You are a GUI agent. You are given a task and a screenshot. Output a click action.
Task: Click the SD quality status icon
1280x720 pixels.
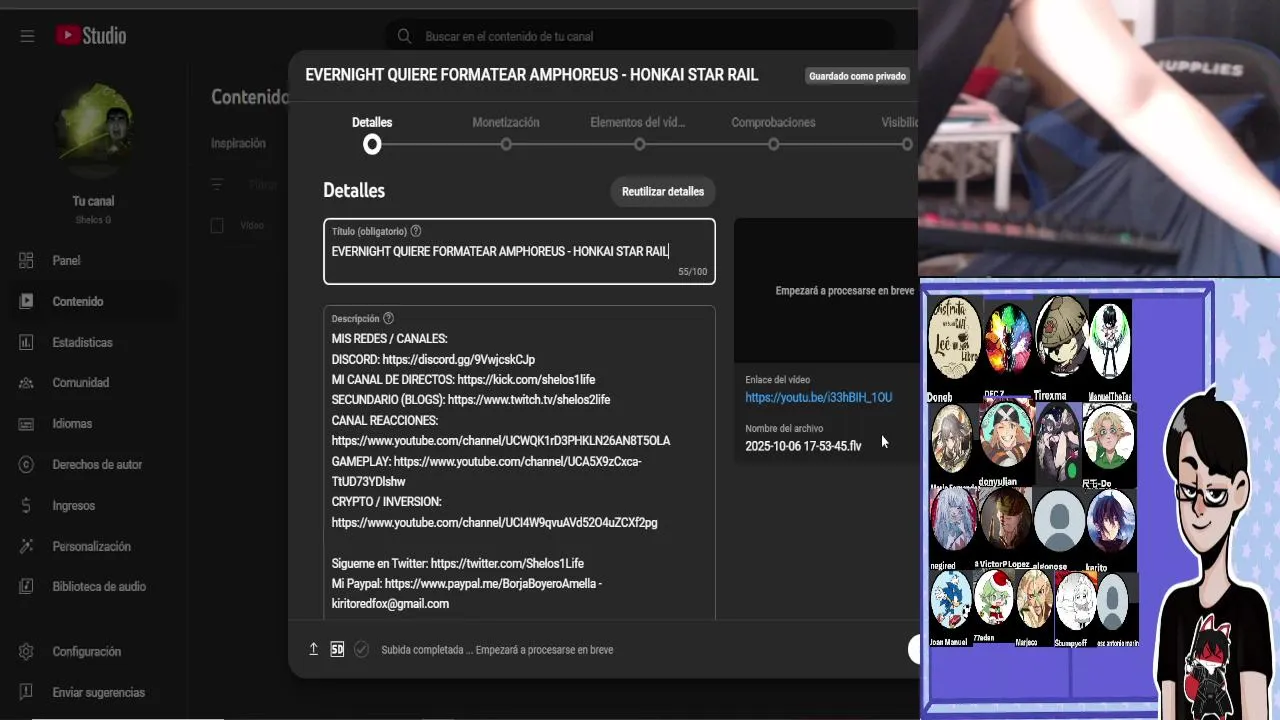pos(337,649)
